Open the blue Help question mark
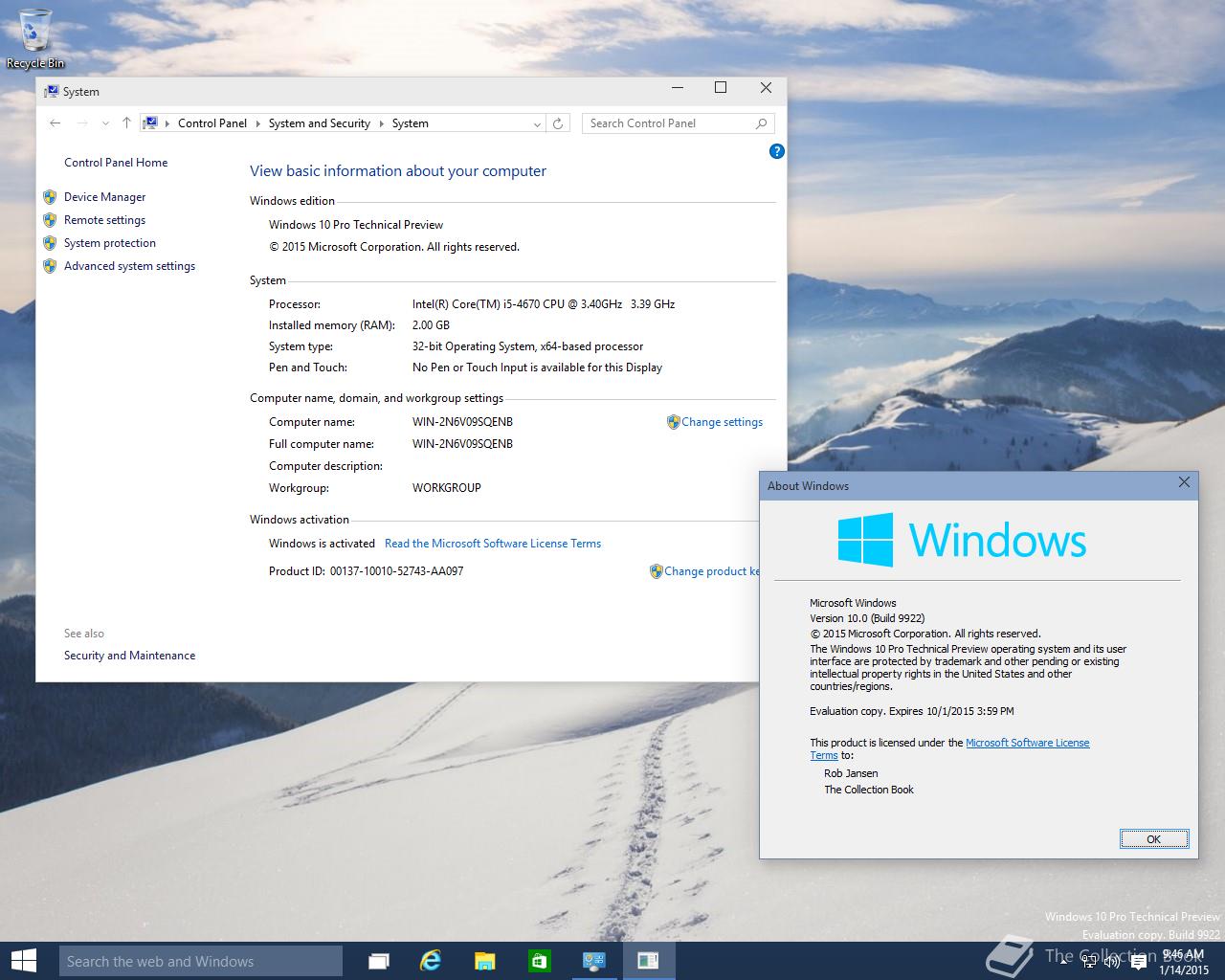 [x=777, y=151]
